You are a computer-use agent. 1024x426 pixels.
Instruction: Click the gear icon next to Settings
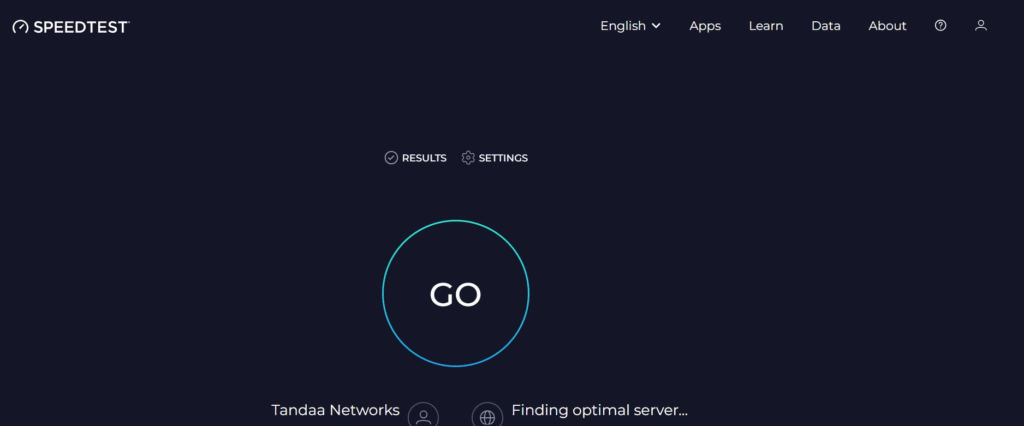click(468, 158)
